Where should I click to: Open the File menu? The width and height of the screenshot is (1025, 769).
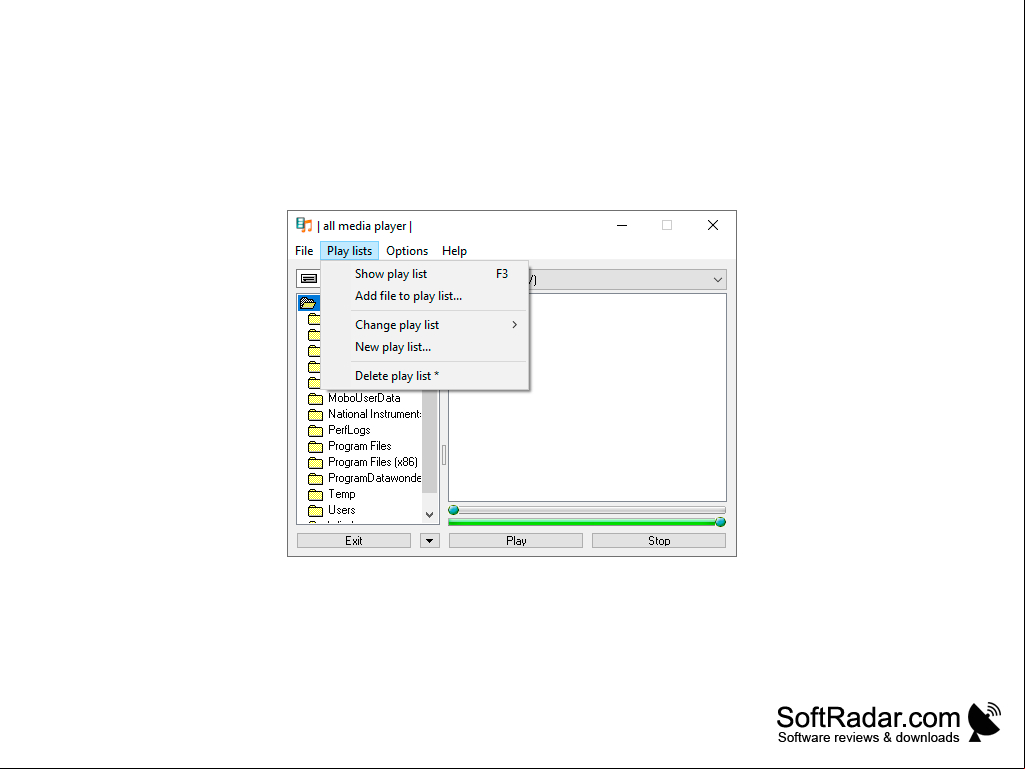pyautogui.click(x=304, y=251)
